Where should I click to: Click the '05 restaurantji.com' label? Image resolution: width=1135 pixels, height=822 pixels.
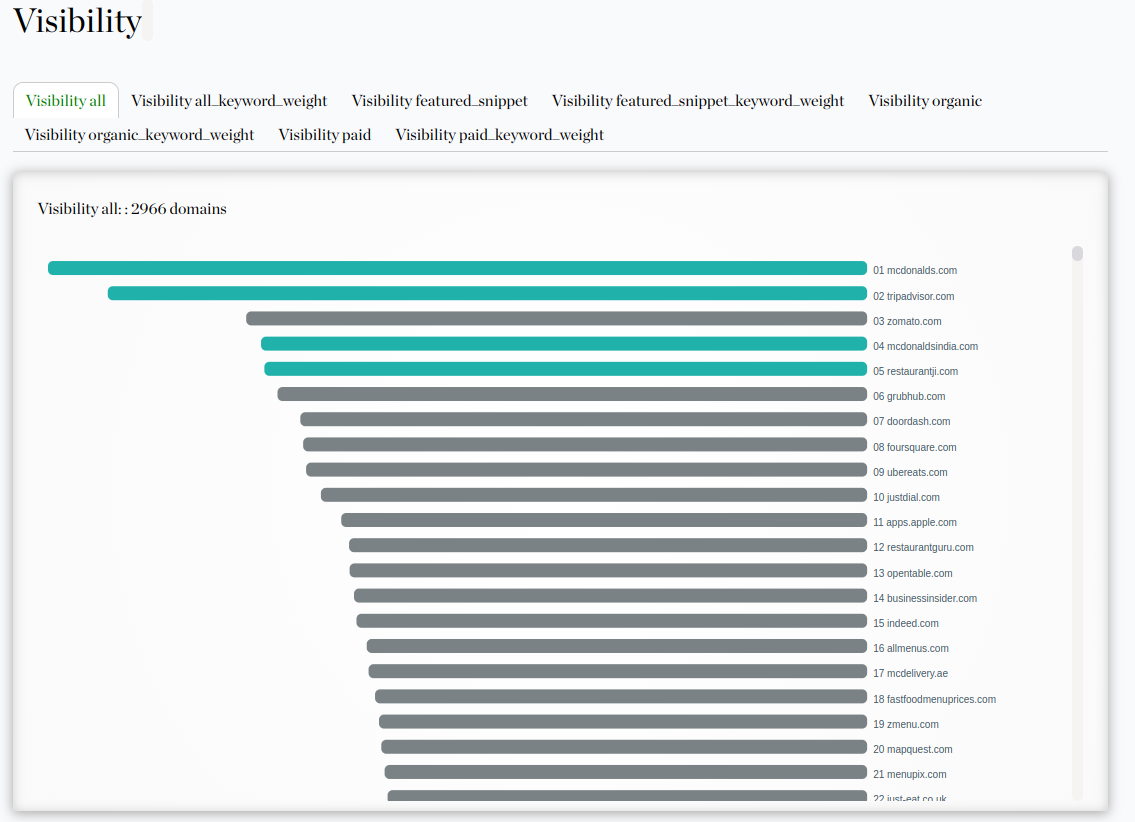coord(915,371)
